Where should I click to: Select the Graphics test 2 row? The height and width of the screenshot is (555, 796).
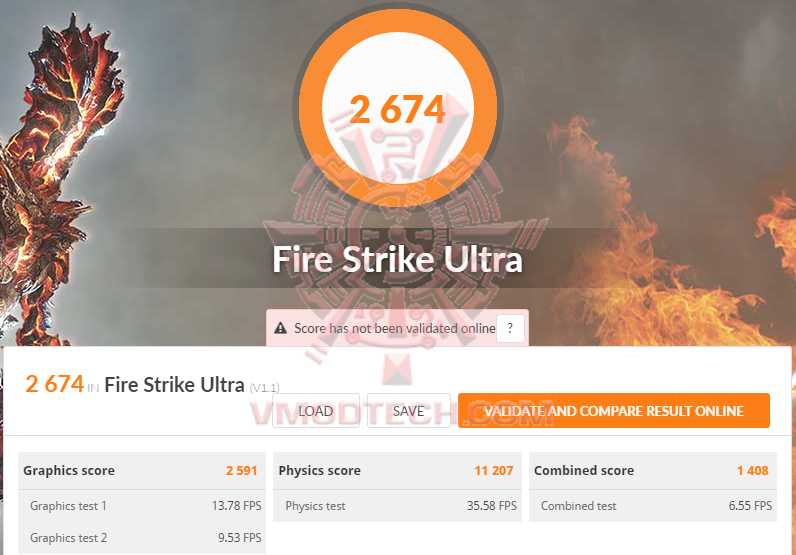(142, 538)
